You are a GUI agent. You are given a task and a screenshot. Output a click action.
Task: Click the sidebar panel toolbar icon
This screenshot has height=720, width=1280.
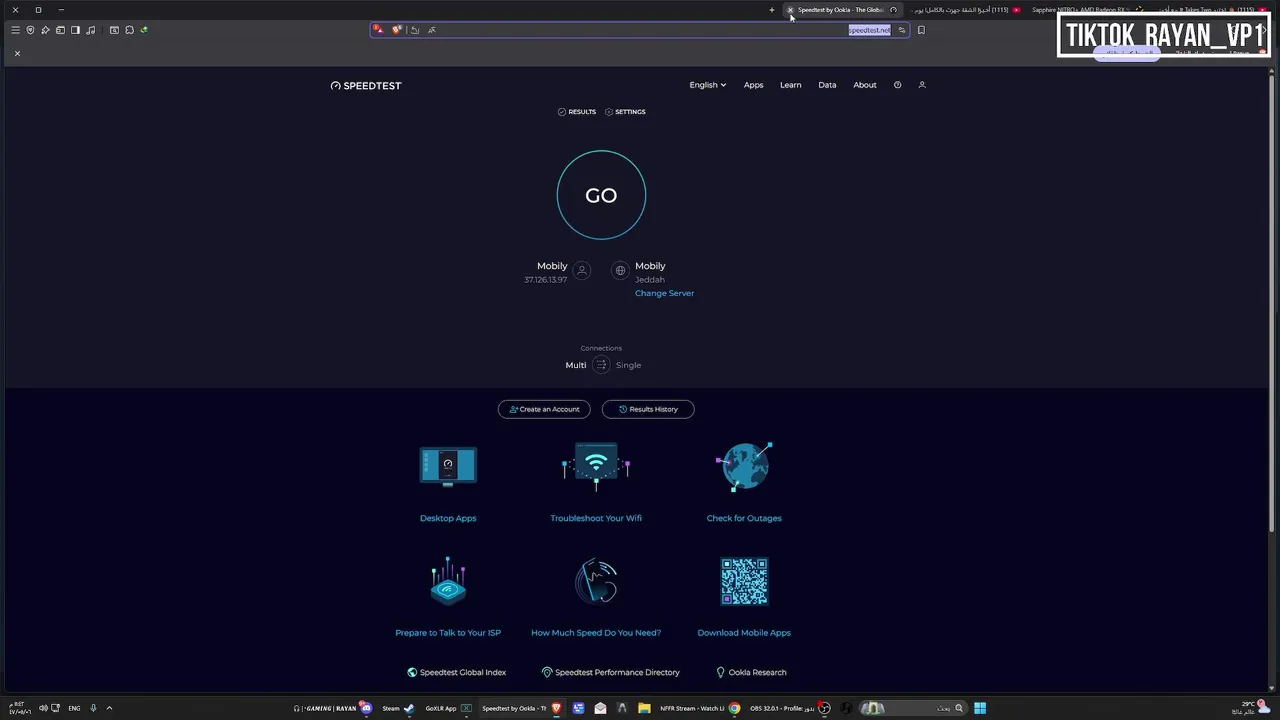click(75, 30)
